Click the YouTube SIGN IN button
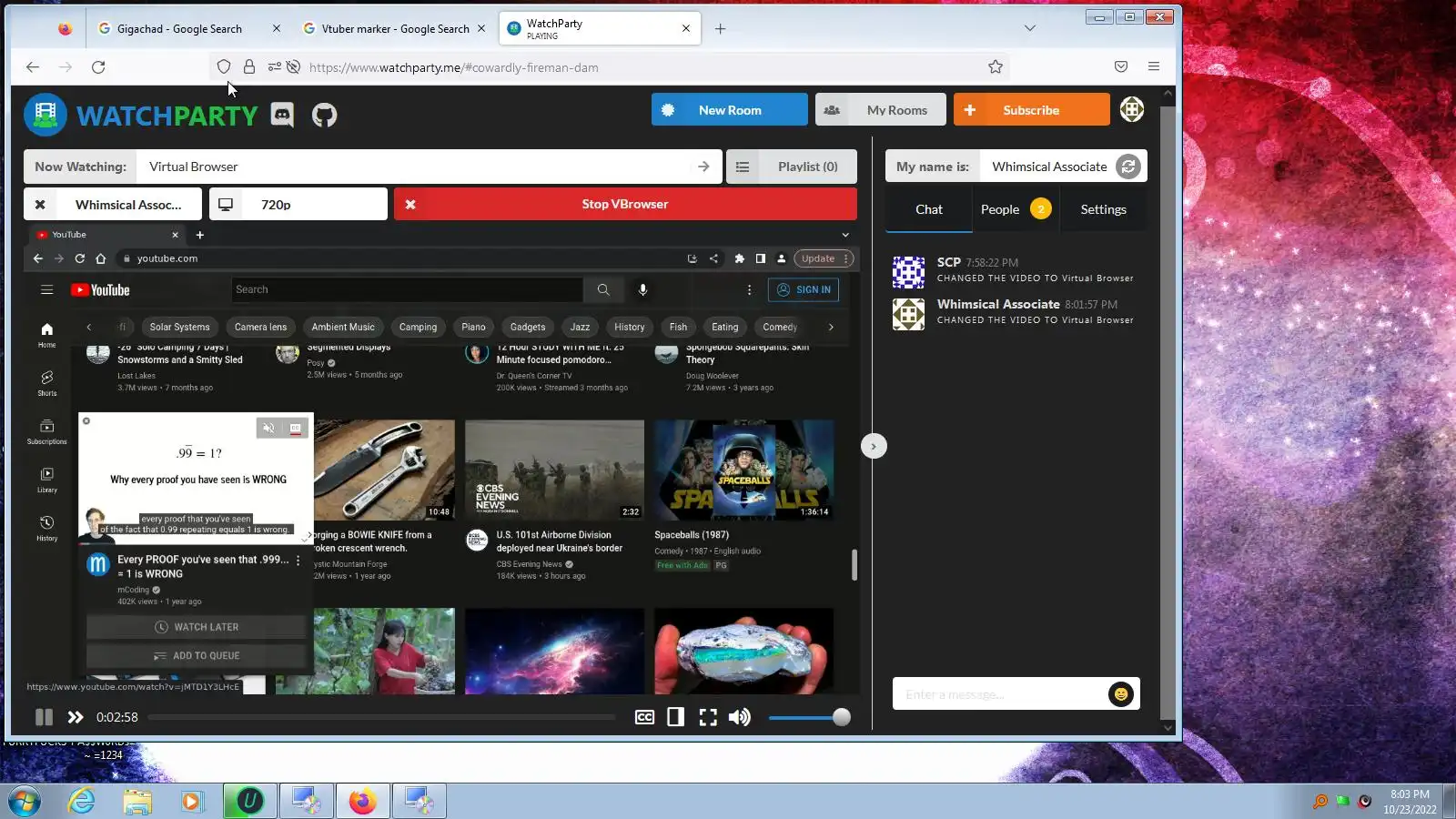 (804, 289)
